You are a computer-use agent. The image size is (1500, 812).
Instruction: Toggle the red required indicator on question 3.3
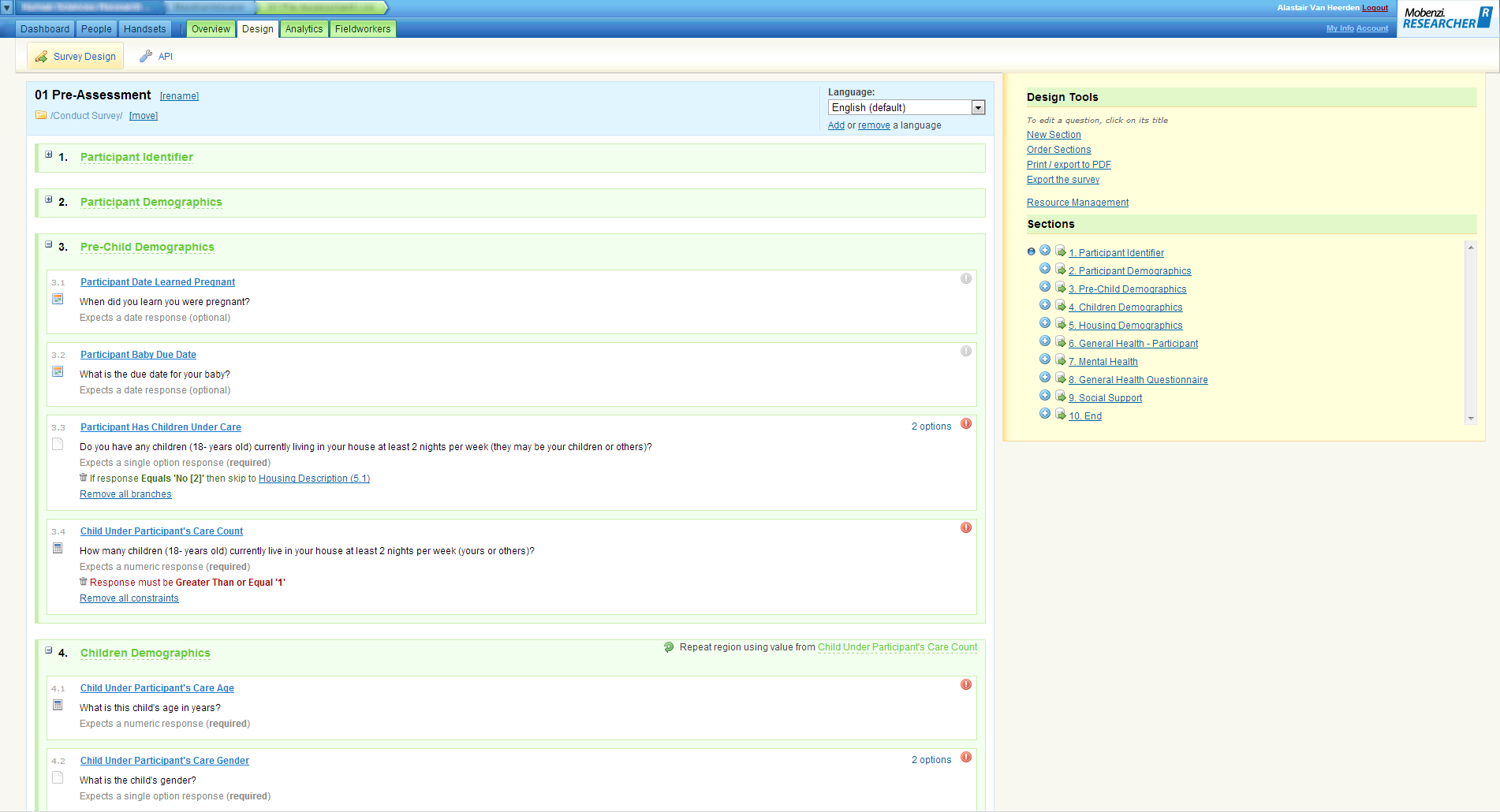tap(965, 423)
